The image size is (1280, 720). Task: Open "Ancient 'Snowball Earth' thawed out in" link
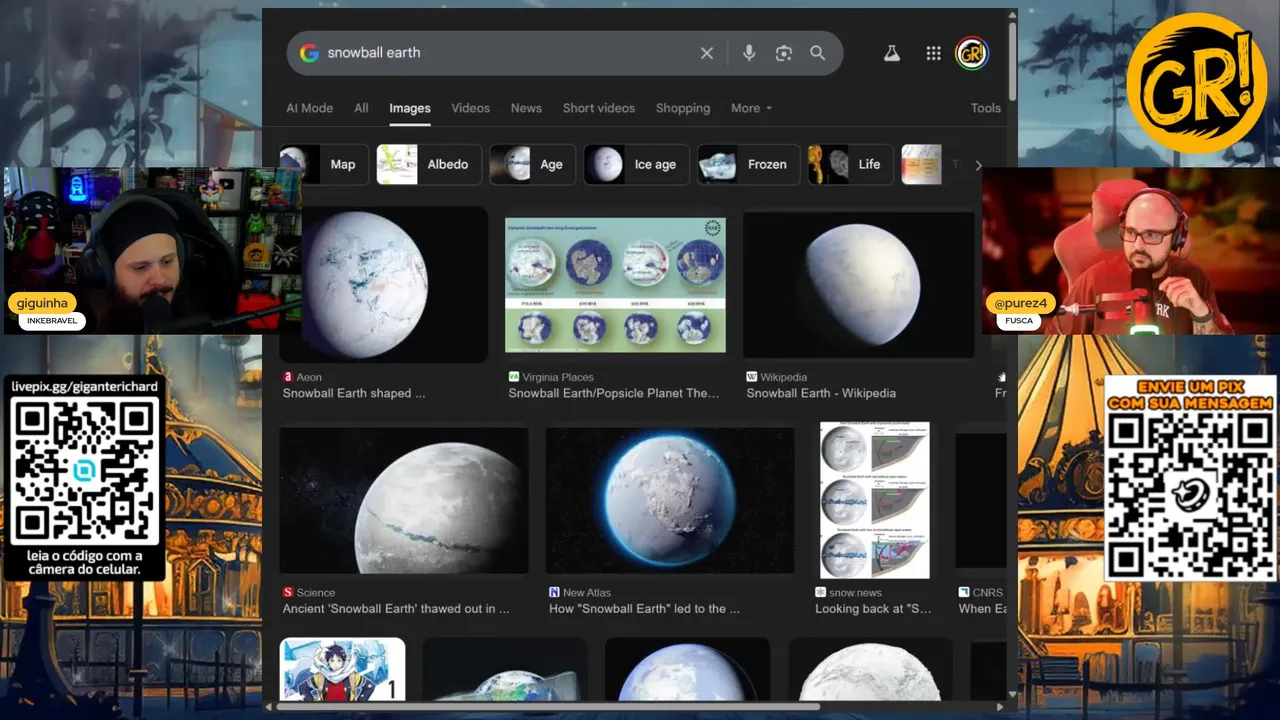(x=396, y=608)
